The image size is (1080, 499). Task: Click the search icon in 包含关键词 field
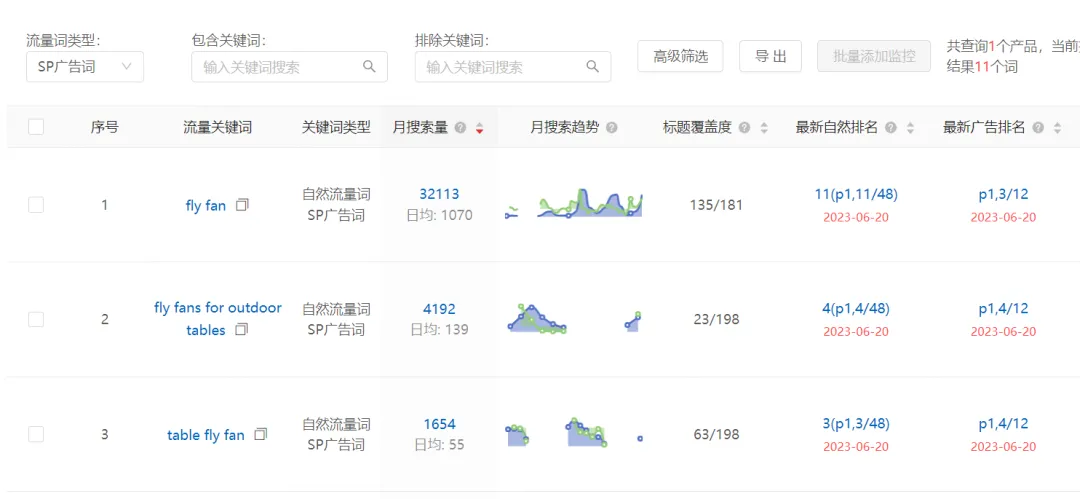coord(369,66)
